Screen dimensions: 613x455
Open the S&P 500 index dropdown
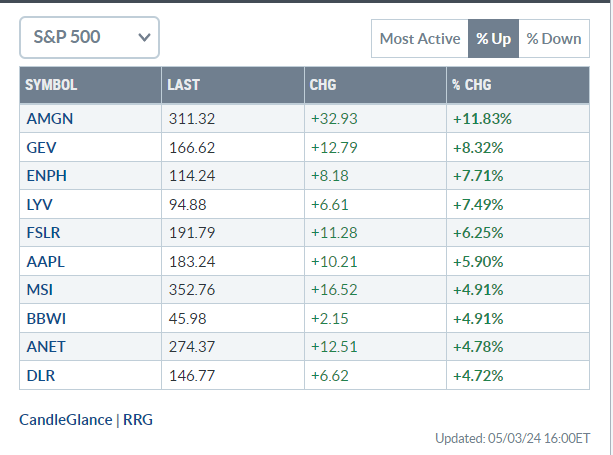pos(89,37)
